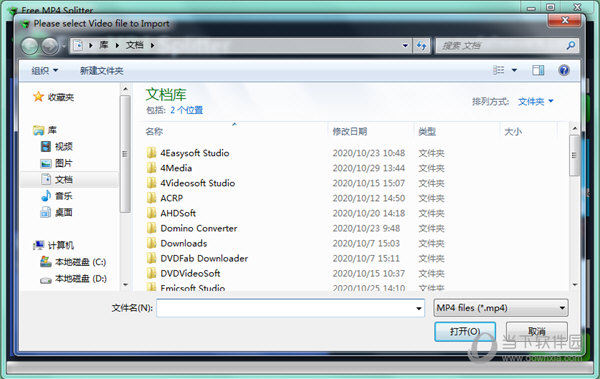Viewport: 600px width, 379px height.
Task: Close the import file dialog
Action: click(565, 20)
